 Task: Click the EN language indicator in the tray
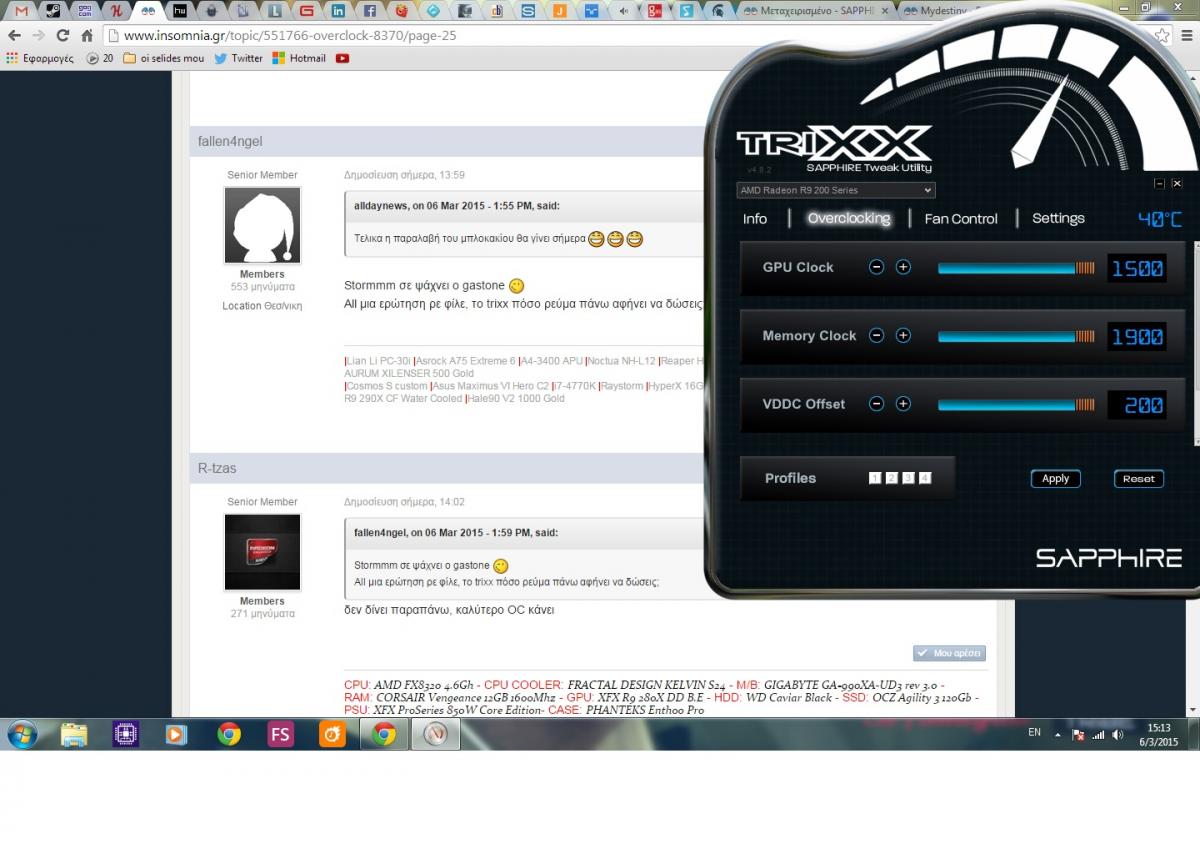pos(1034,733)
